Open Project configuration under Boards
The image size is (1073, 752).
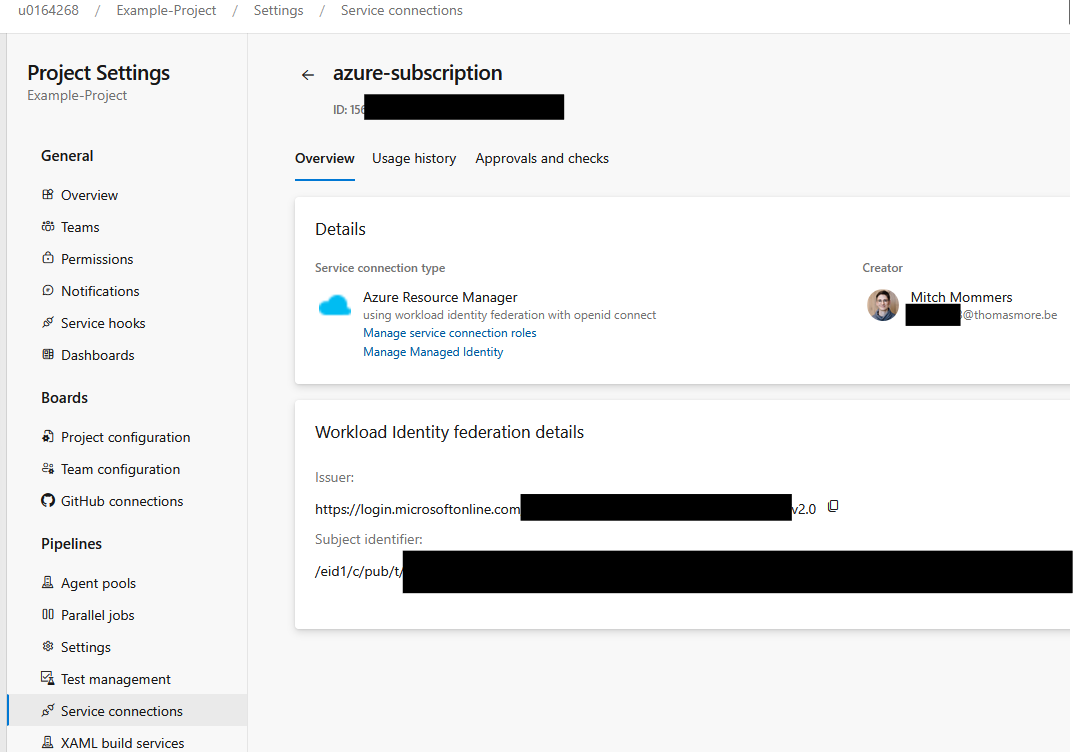127,437
